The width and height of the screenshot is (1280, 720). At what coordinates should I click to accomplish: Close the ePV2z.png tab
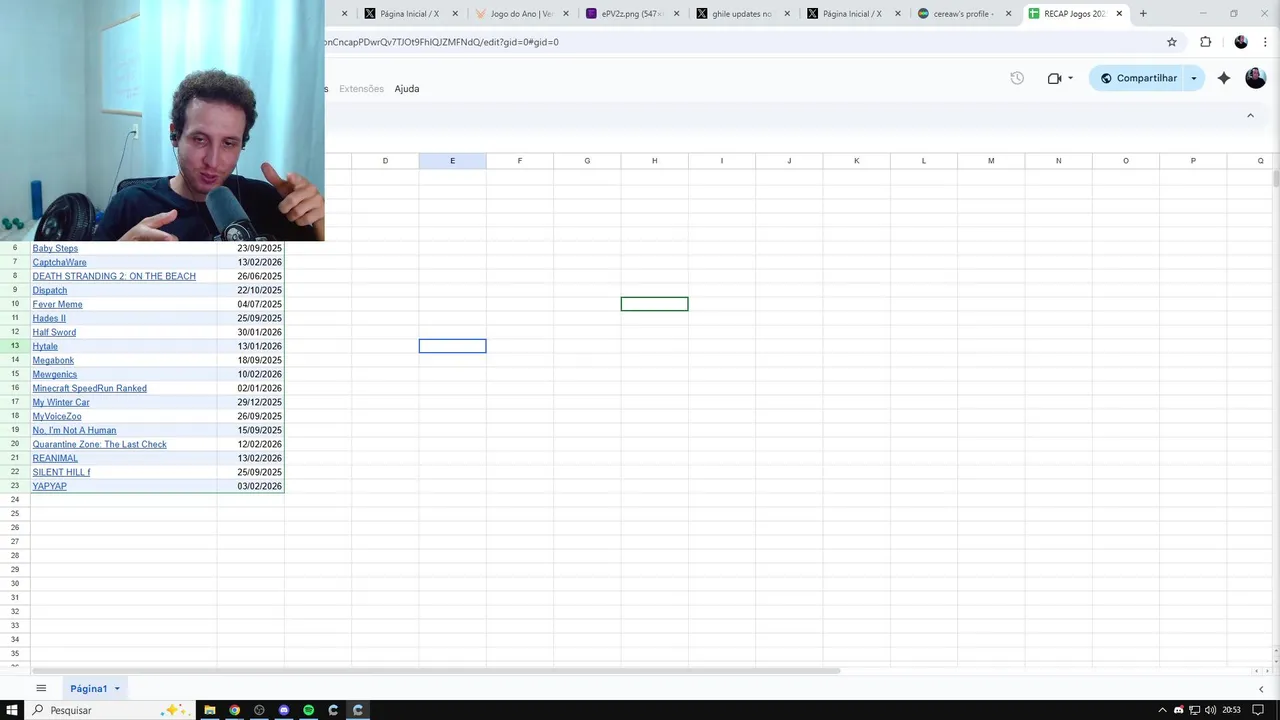coord(676,14)
